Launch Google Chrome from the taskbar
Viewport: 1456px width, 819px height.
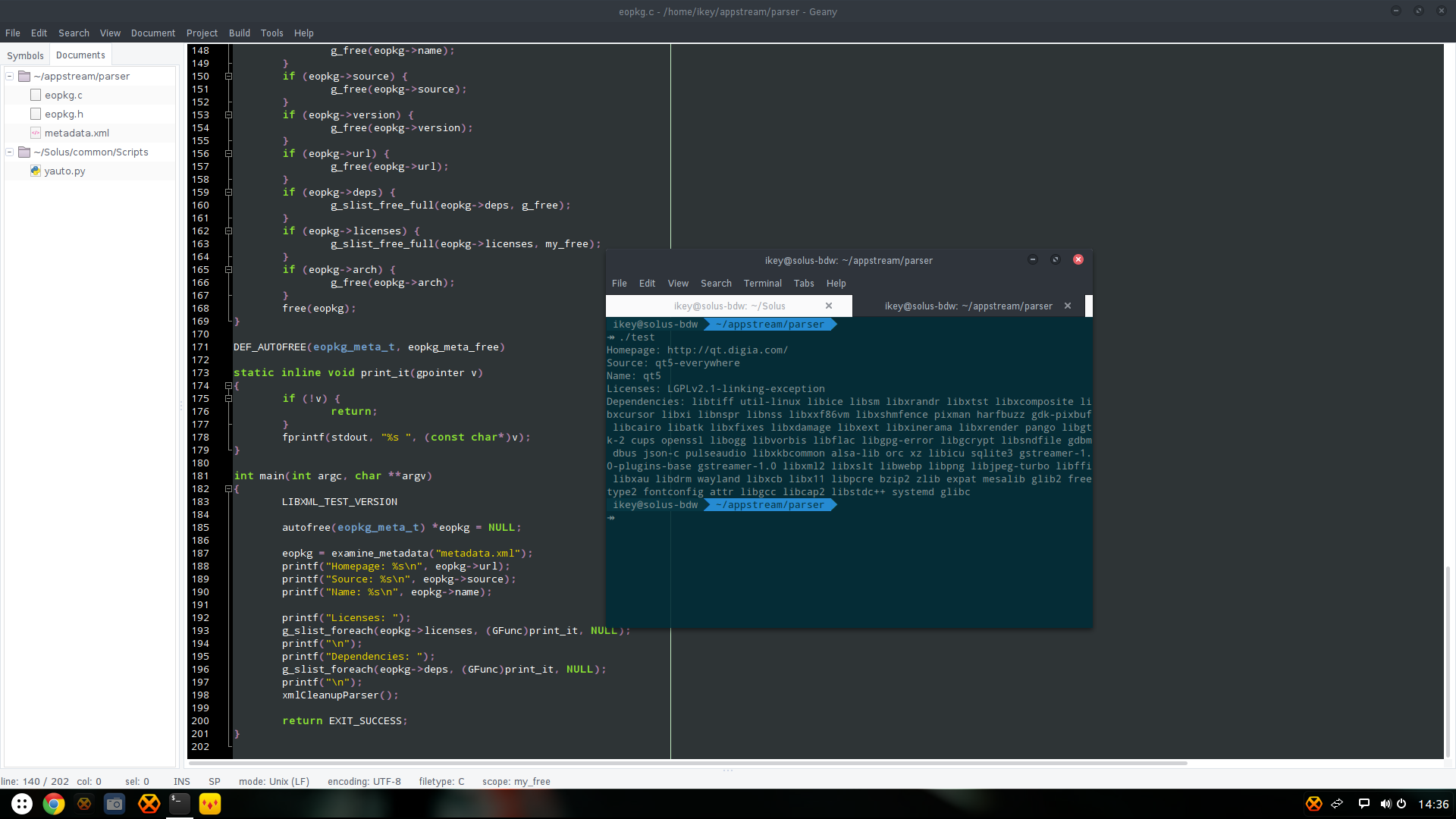54,804
